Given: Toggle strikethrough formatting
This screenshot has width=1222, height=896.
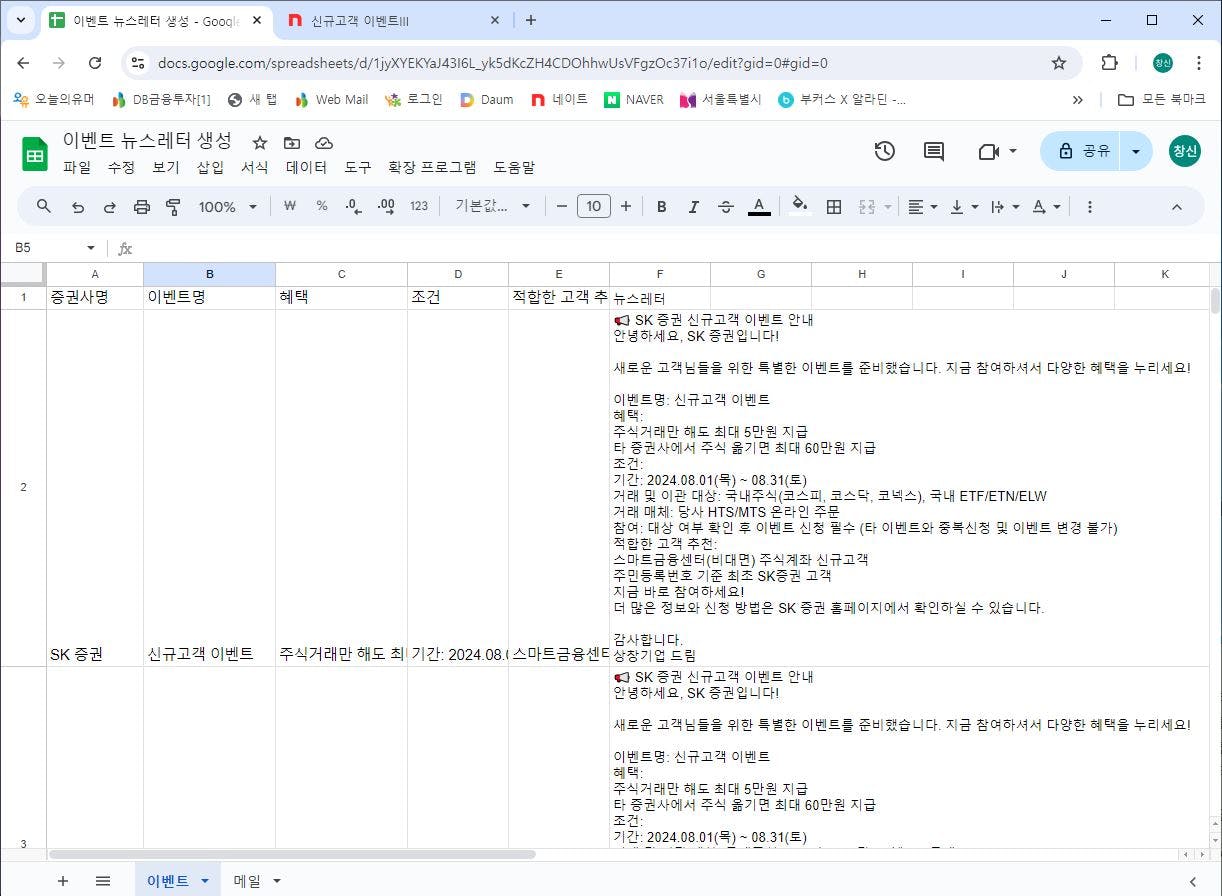Looking at the screenshot, I should click(x=726, y=207).
